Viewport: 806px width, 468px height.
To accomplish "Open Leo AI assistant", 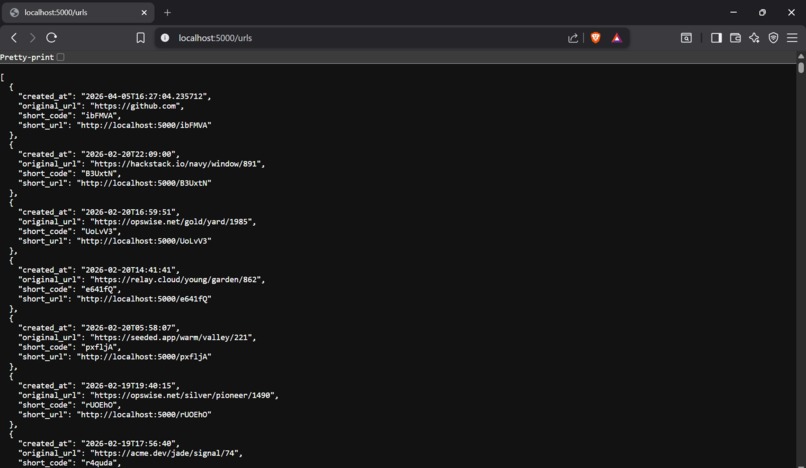I will [754, 38].
